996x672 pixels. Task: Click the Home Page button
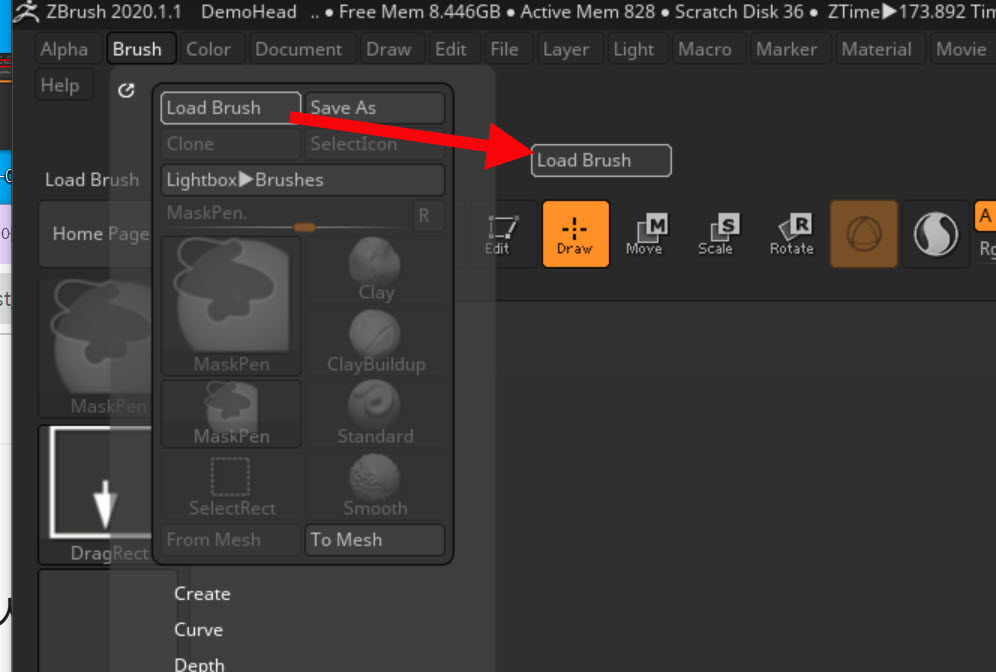95,234
